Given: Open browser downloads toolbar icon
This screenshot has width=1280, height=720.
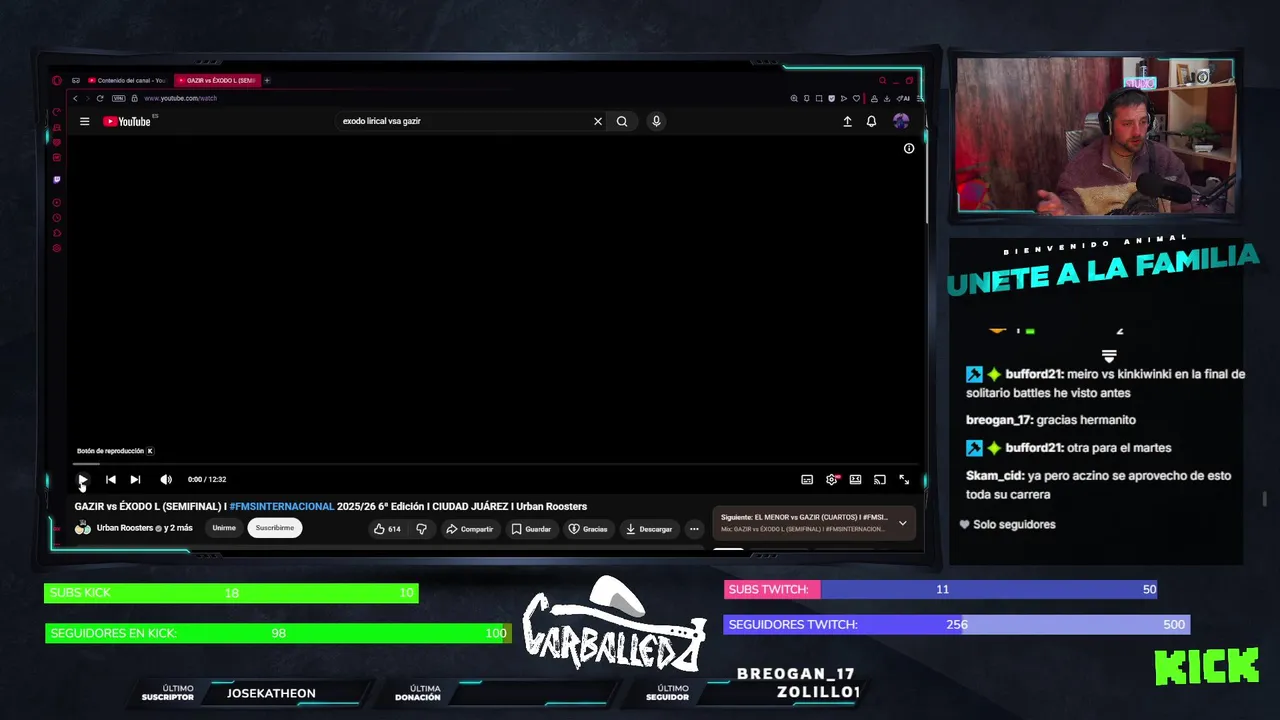Looking at the screenshot, I should [887, 98].
